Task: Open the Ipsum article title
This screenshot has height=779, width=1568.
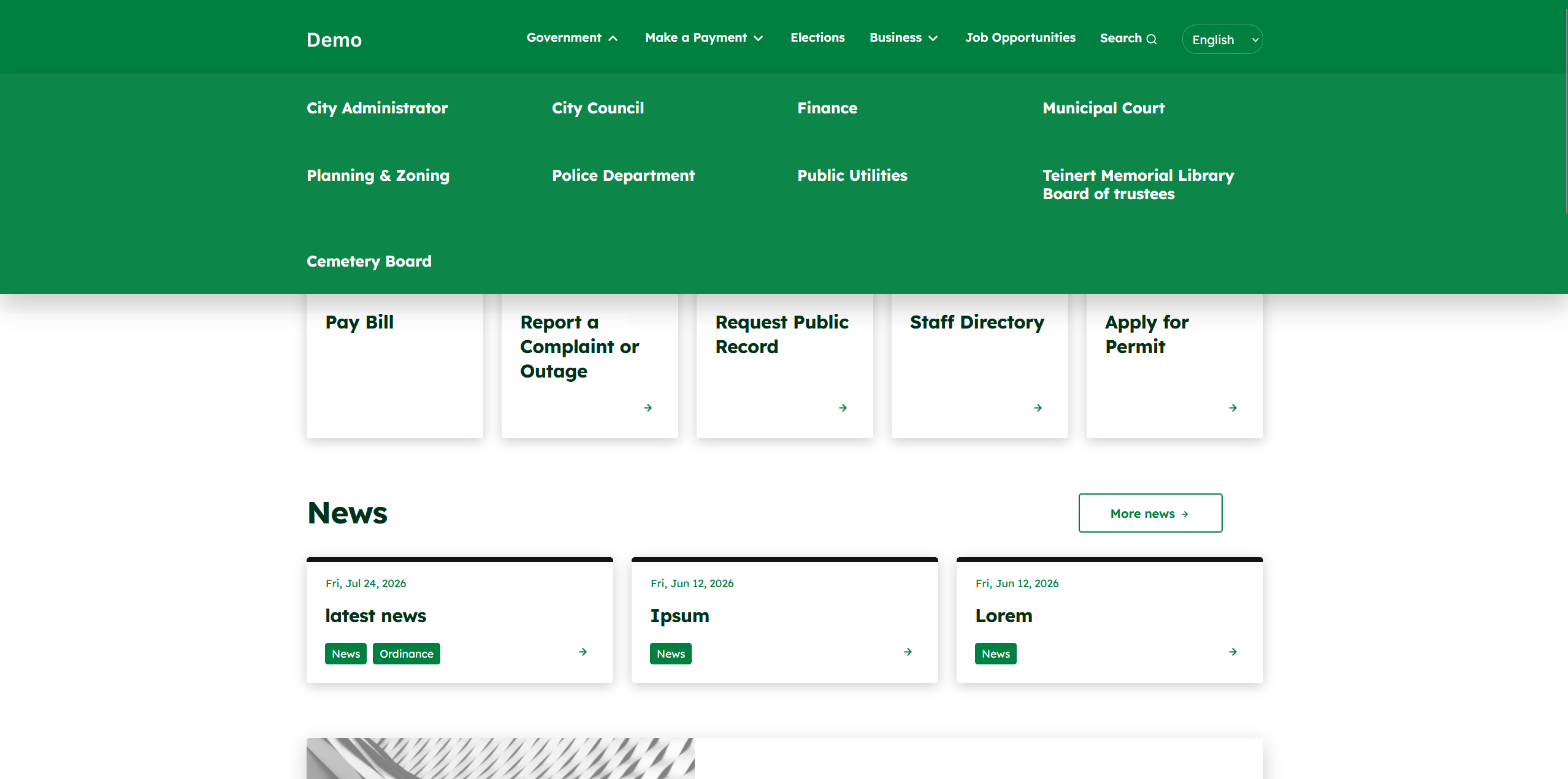Action: point(679,615)
